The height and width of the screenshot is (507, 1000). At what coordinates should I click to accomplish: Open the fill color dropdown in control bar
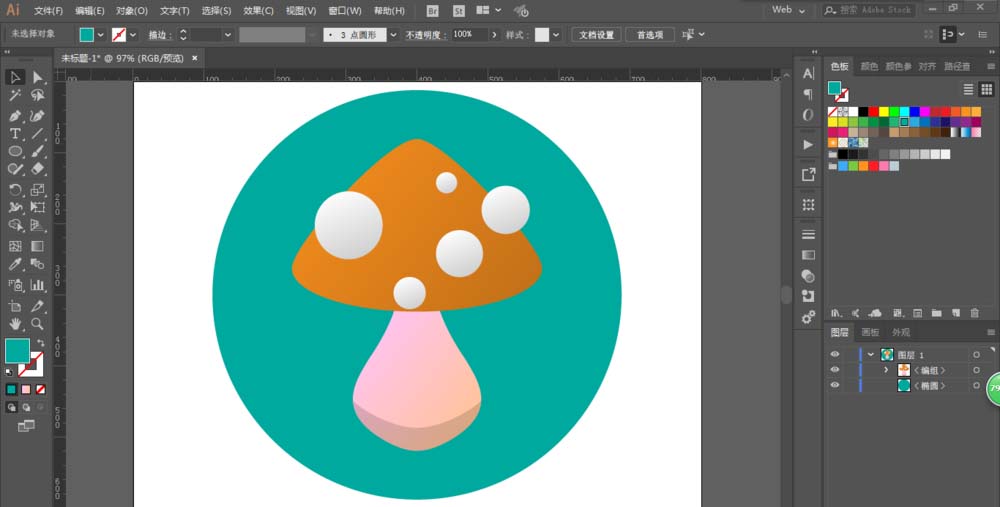[100, 34]
